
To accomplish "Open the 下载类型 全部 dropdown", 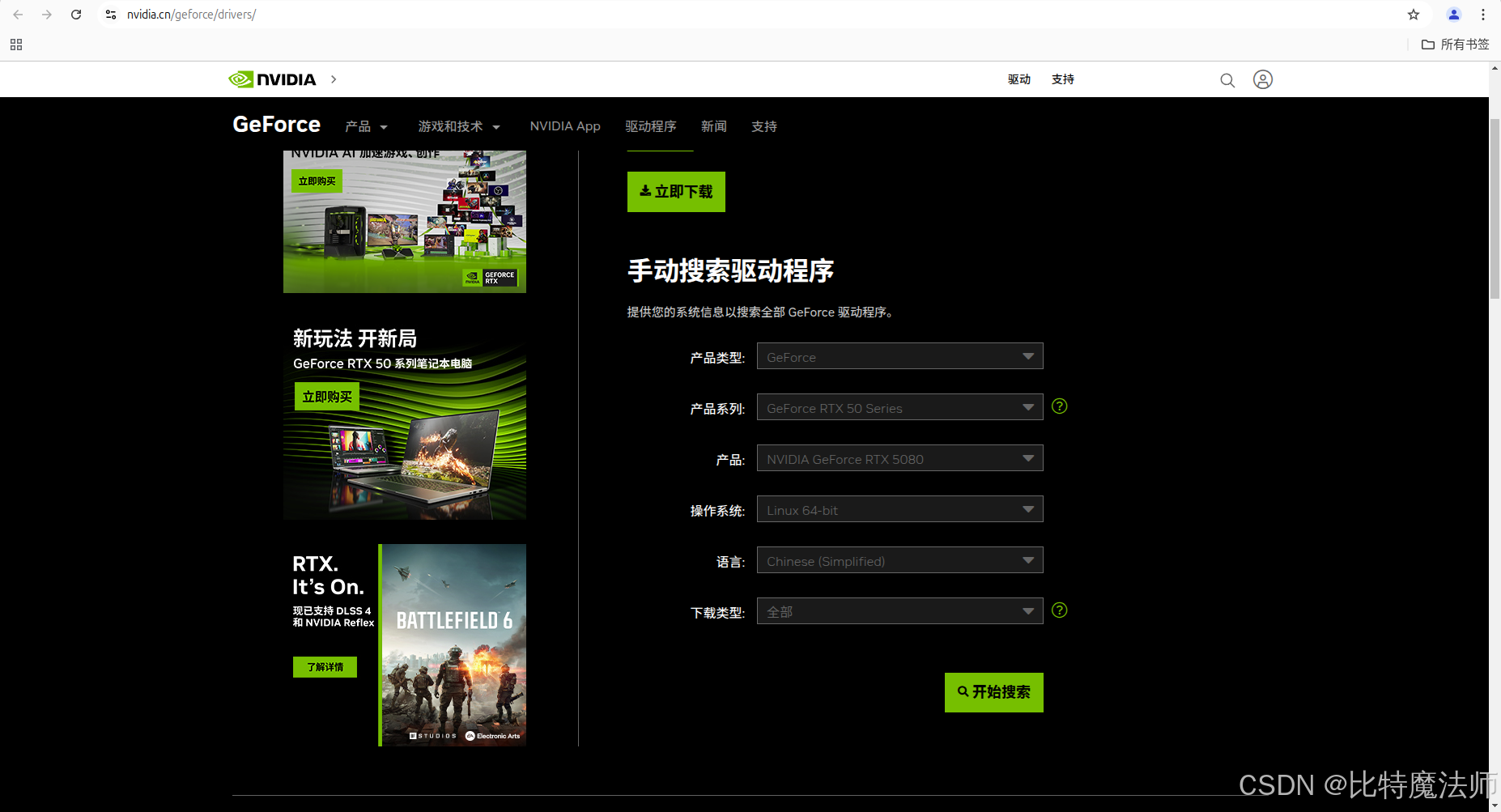I will pyautogui.click(x=899, y=611).
